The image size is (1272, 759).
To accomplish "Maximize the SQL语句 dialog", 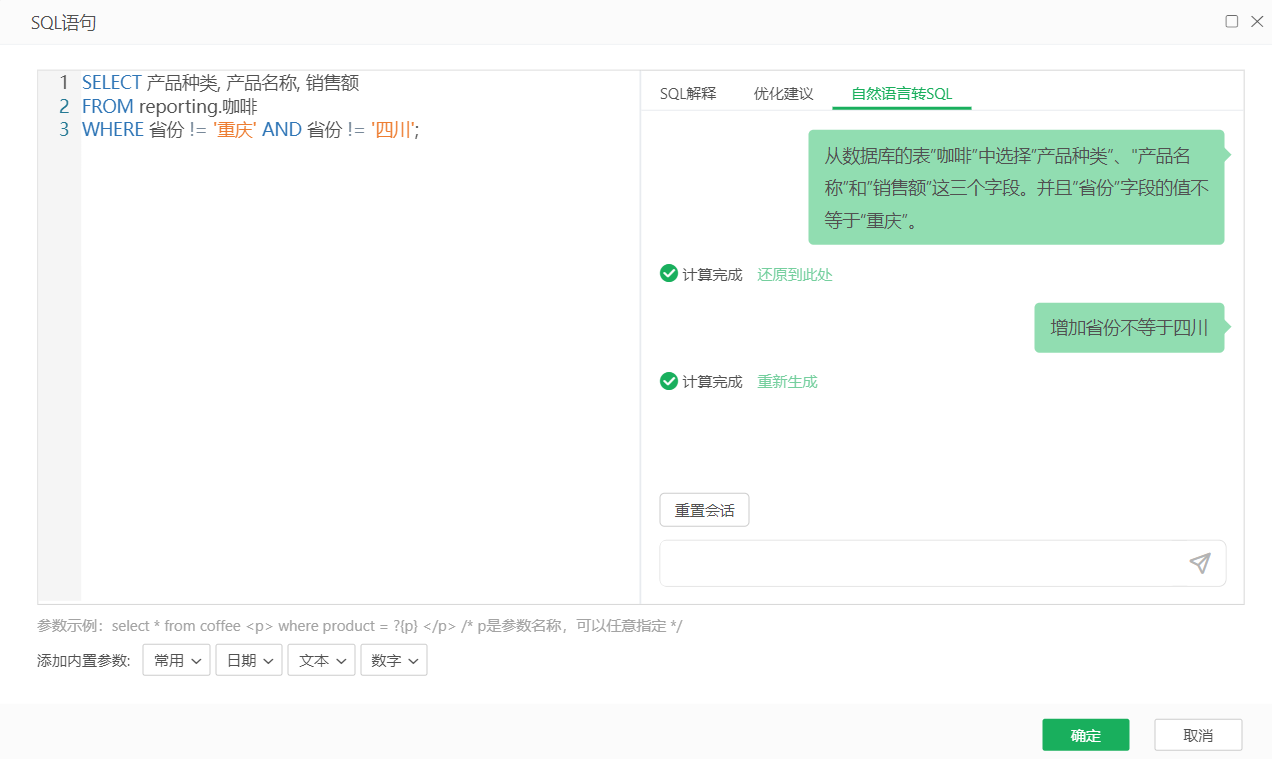I will [x=1232, y=21].
